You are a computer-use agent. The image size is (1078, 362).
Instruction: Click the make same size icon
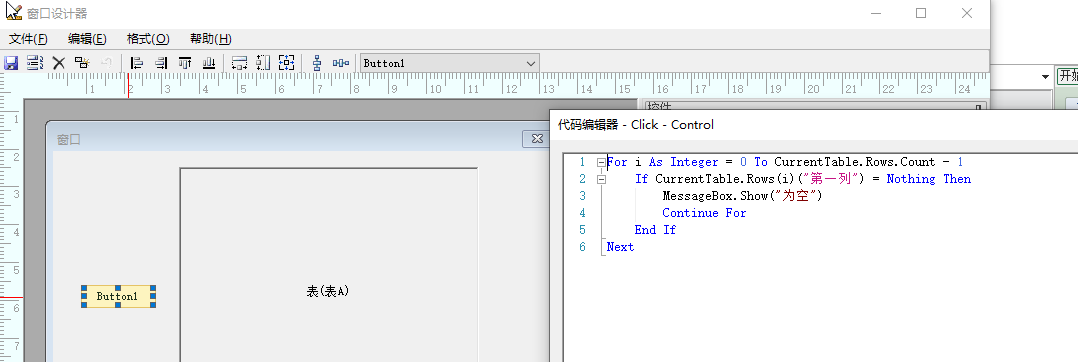tap(286, 63)
